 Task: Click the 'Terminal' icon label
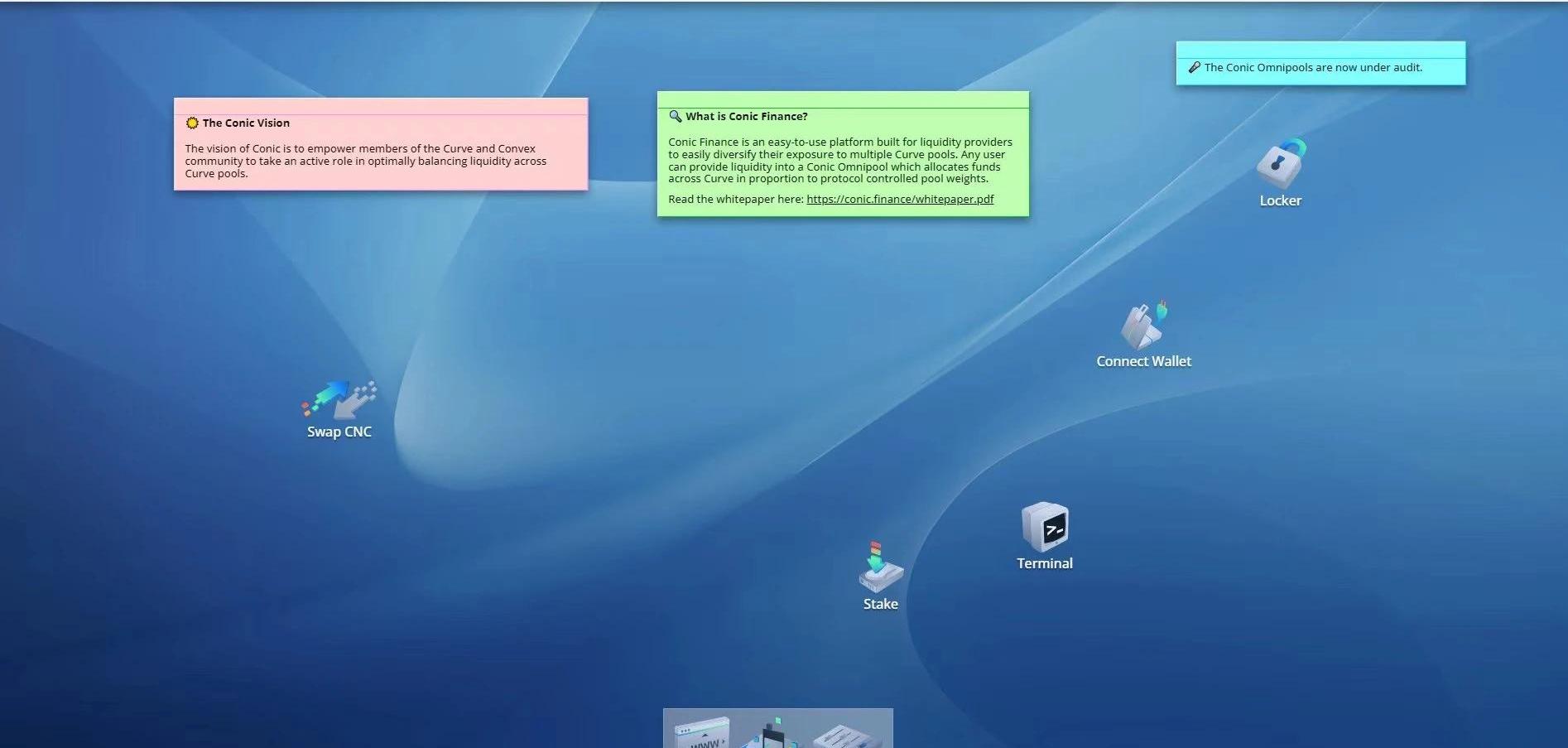(x=1045, y=563)
